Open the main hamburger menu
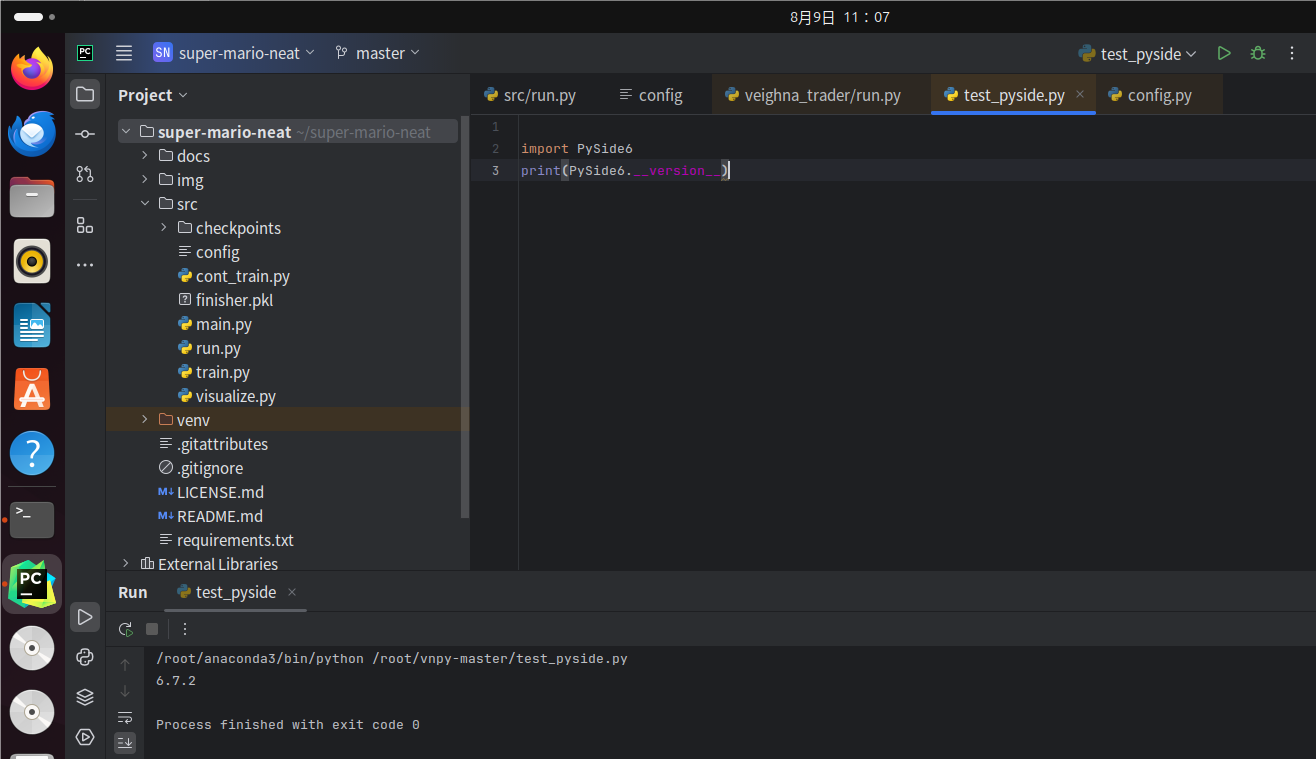Screen dimensions: 1316x759 click(124, 53)
